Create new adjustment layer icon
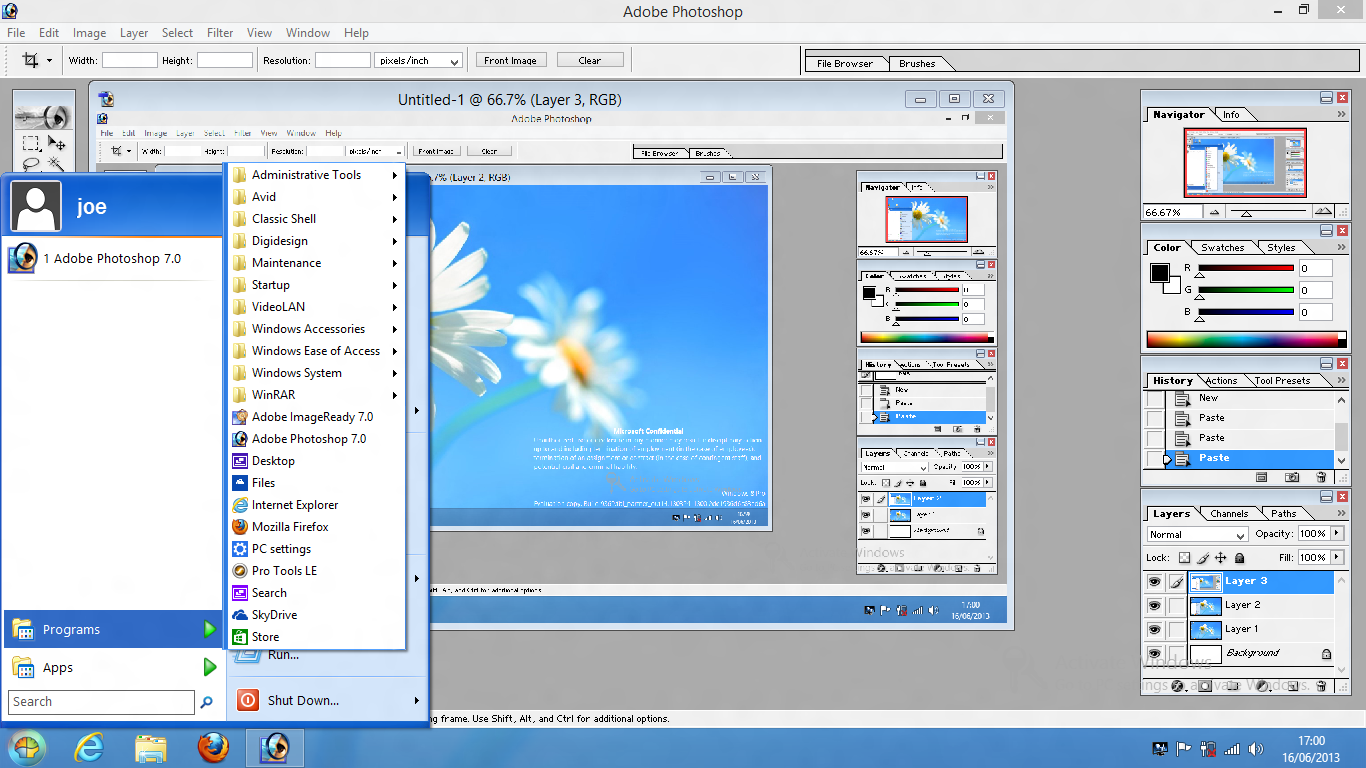The image size is (1366, 768). point(1264,686)
